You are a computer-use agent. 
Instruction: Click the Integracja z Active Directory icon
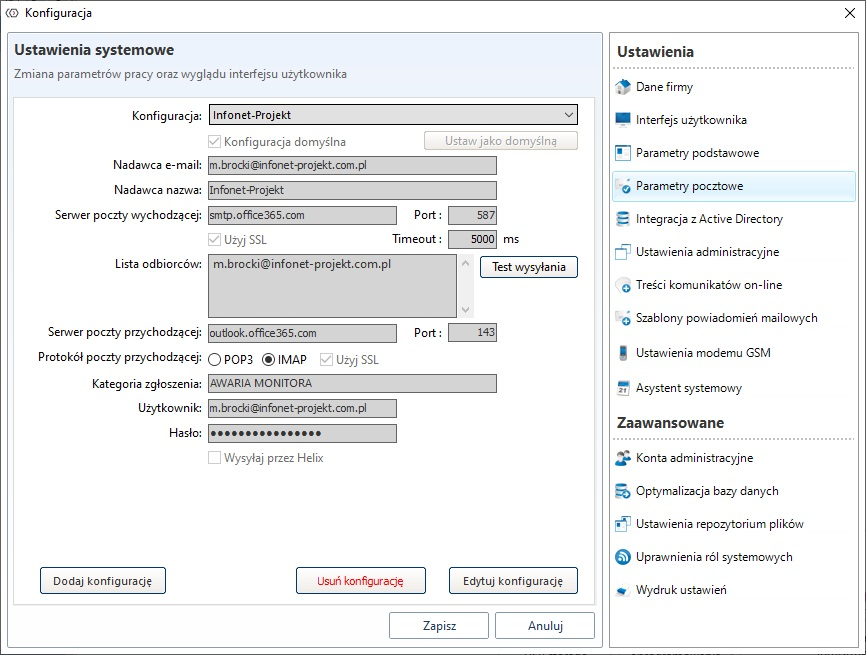(623, 219)
